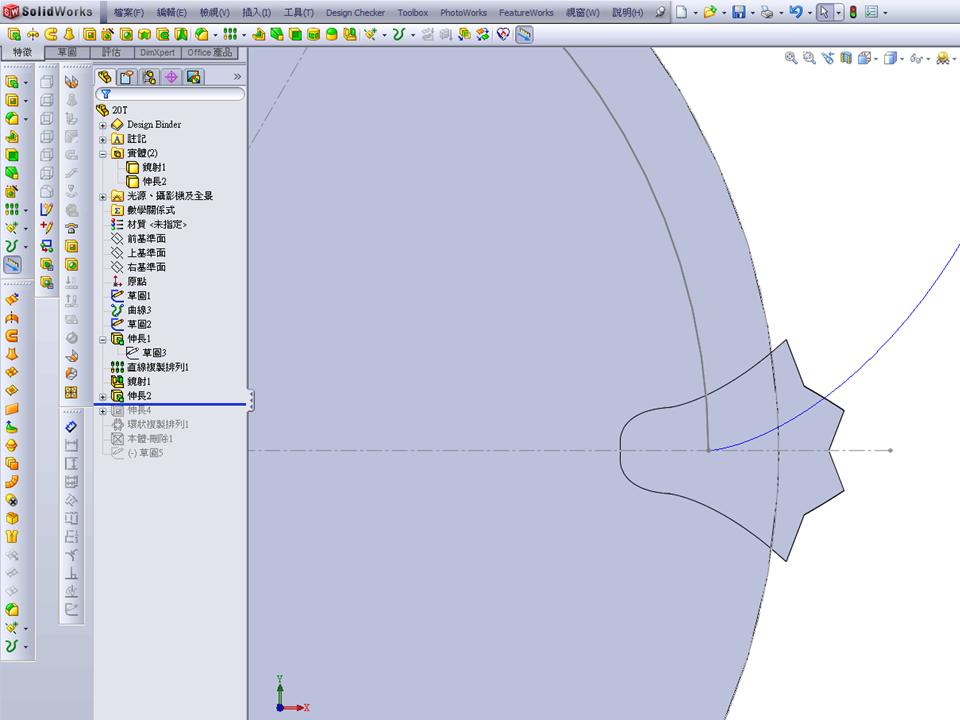Image resolution: width=960 pixels, height=720 pixels.
Task: Expand the Design Binder node
Action: click(103, 125)
